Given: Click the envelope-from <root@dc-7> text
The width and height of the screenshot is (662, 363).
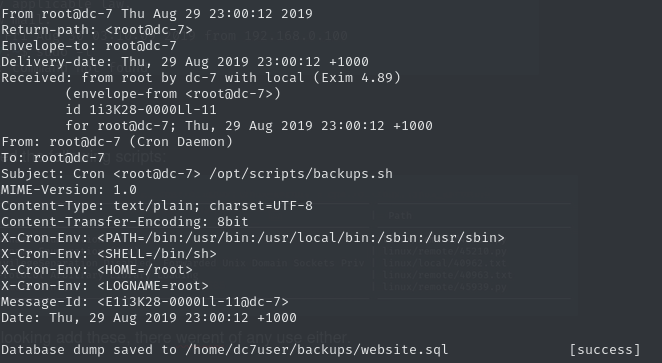Looking at the screenshot, I should 173,94.
